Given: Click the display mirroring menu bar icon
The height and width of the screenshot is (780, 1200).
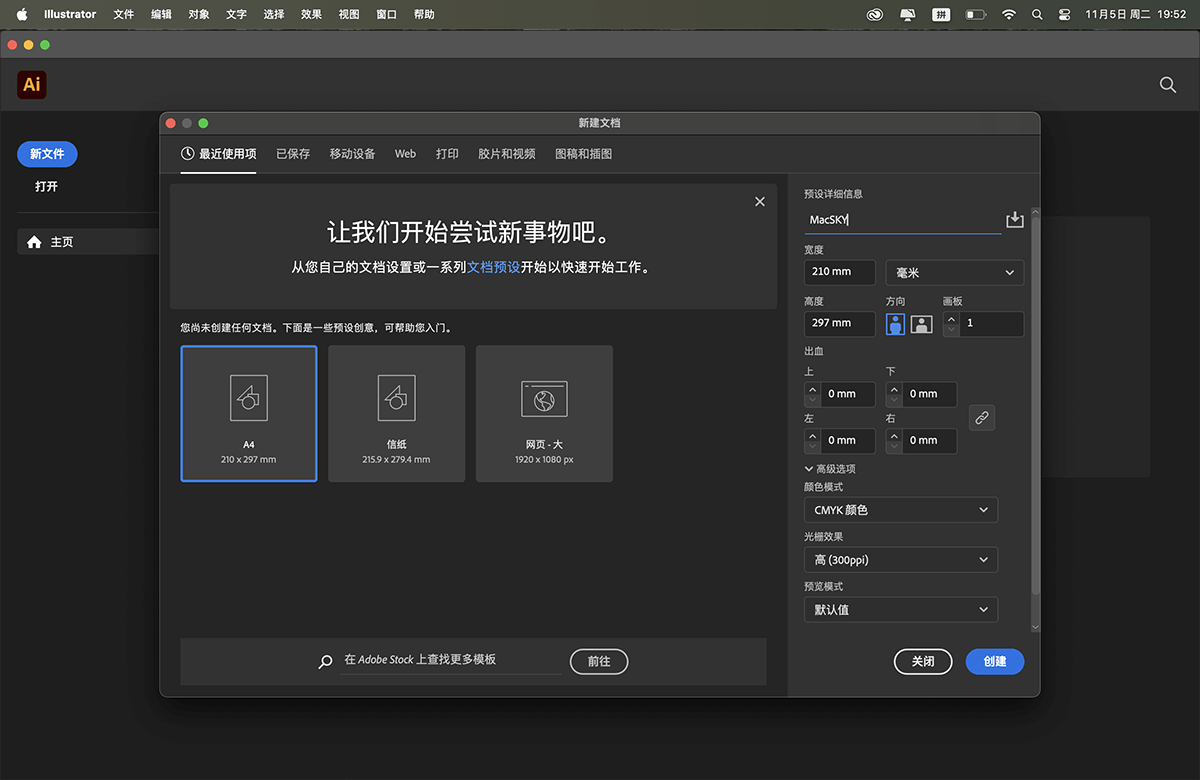Looking at the screenshot, I should (x=908, y=14).
